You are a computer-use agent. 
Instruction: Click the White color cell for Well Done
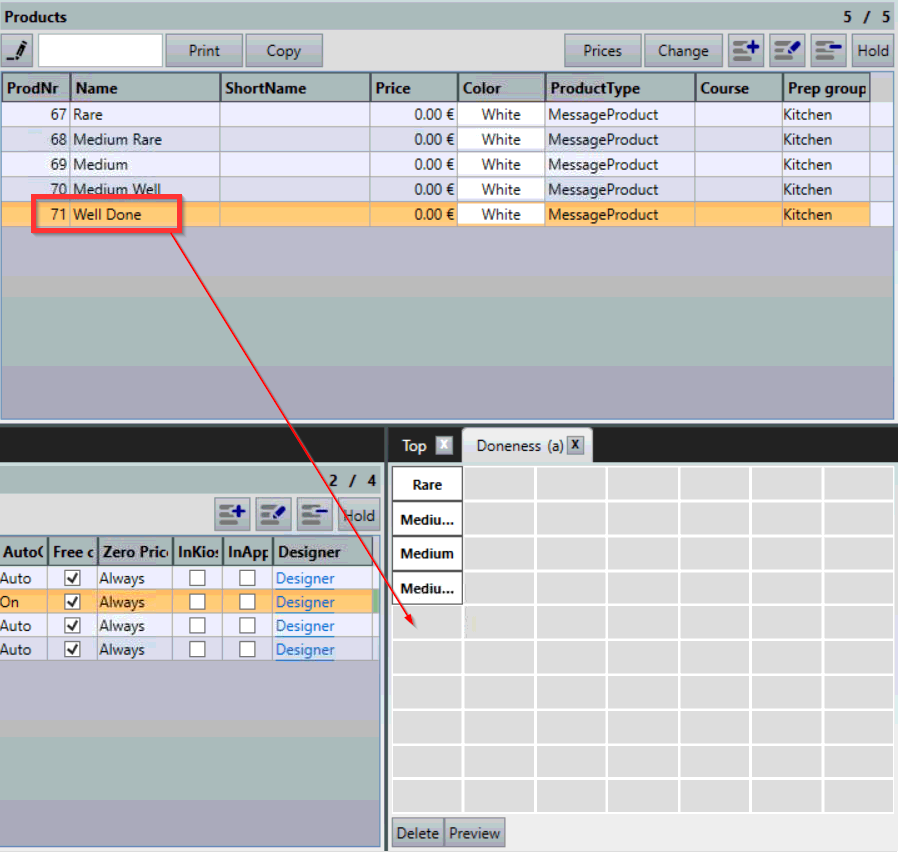tap(501, 214)
